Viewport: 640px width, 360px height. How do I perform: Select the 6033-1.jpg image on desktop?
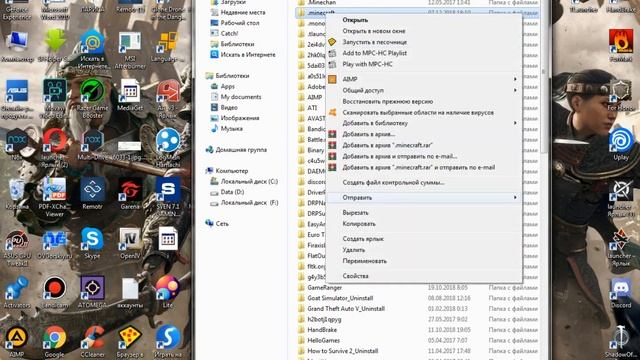point(130,149)
